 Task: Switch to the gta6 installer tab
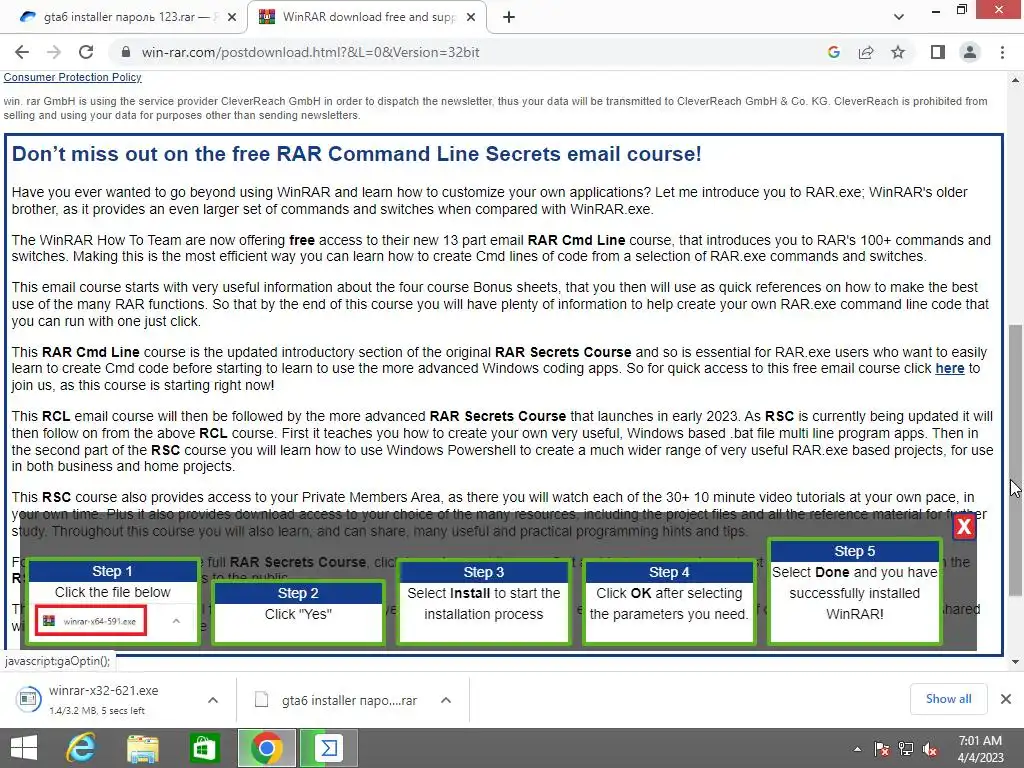(x=121, y=17)
